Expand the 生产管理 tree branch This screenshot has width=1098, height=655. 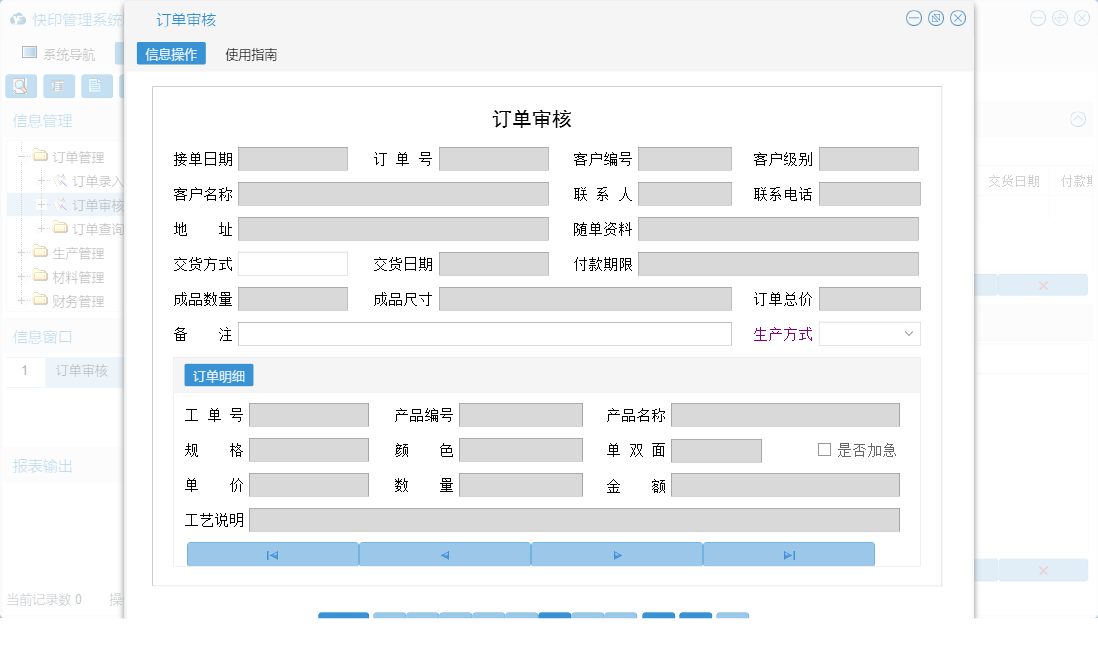(22, 253)
